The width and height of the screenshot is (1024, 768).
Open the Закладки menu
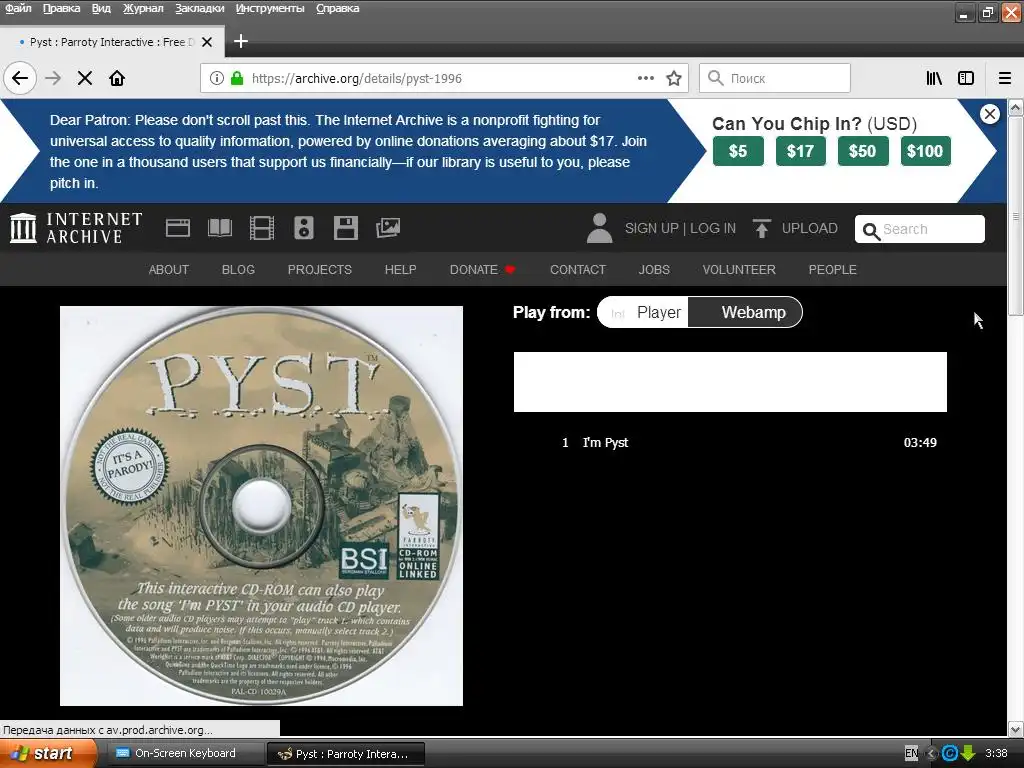click(x=200, y=8)
